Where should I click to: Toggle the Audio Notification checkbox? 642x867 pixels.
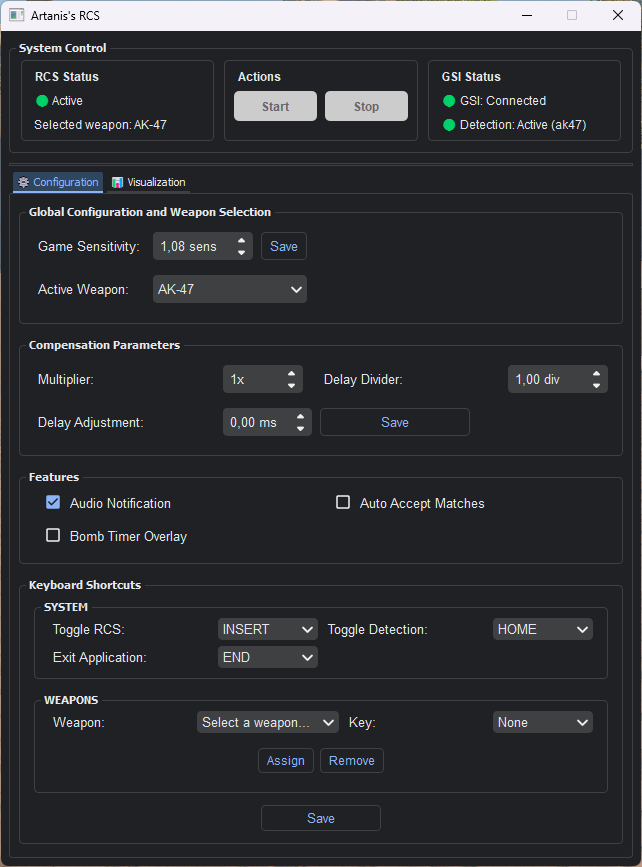point(53,503)
